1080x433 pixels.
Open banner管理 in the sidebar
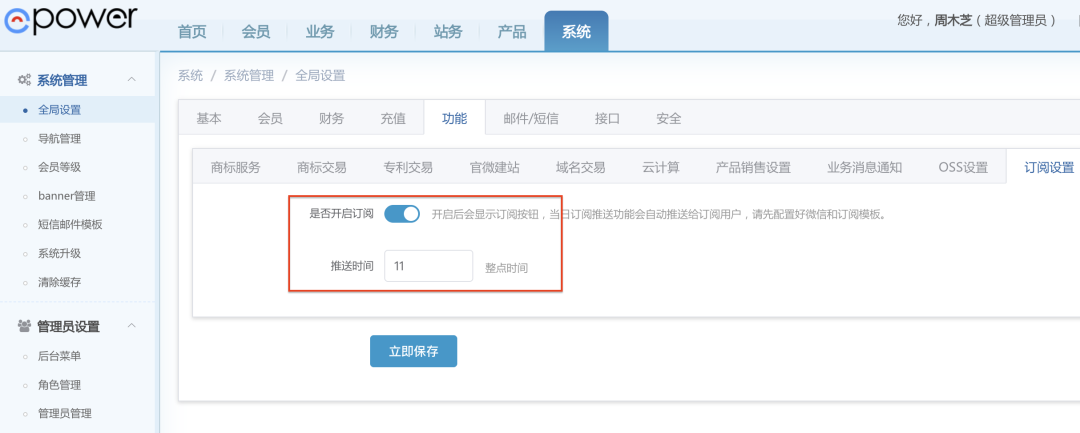tap(66, 196)
